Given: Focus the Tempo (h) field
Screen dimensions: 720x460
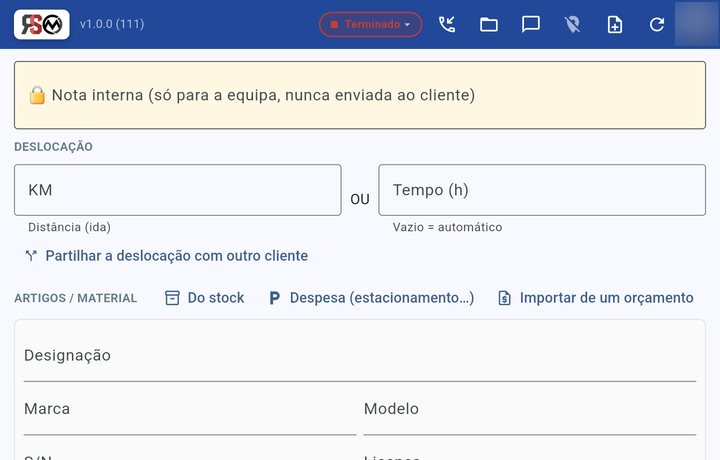Looking at the screenshot, I should pyautogui.click(x=542, y=190).
